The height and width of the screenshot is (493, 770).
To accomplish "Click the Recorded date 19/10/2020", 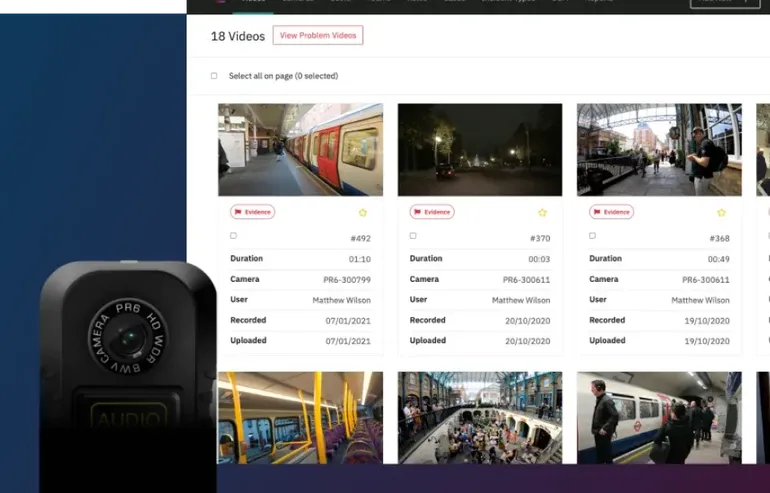I will pos(707,321).
